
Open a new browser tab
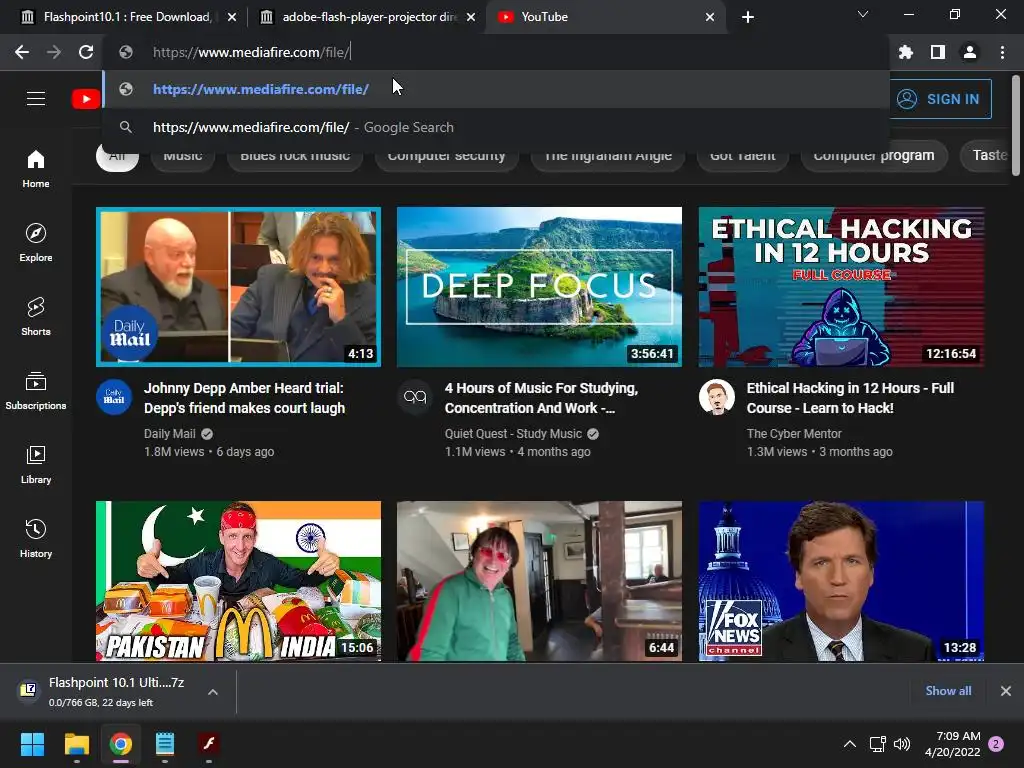pyautogui.click(x=748, y=17)
